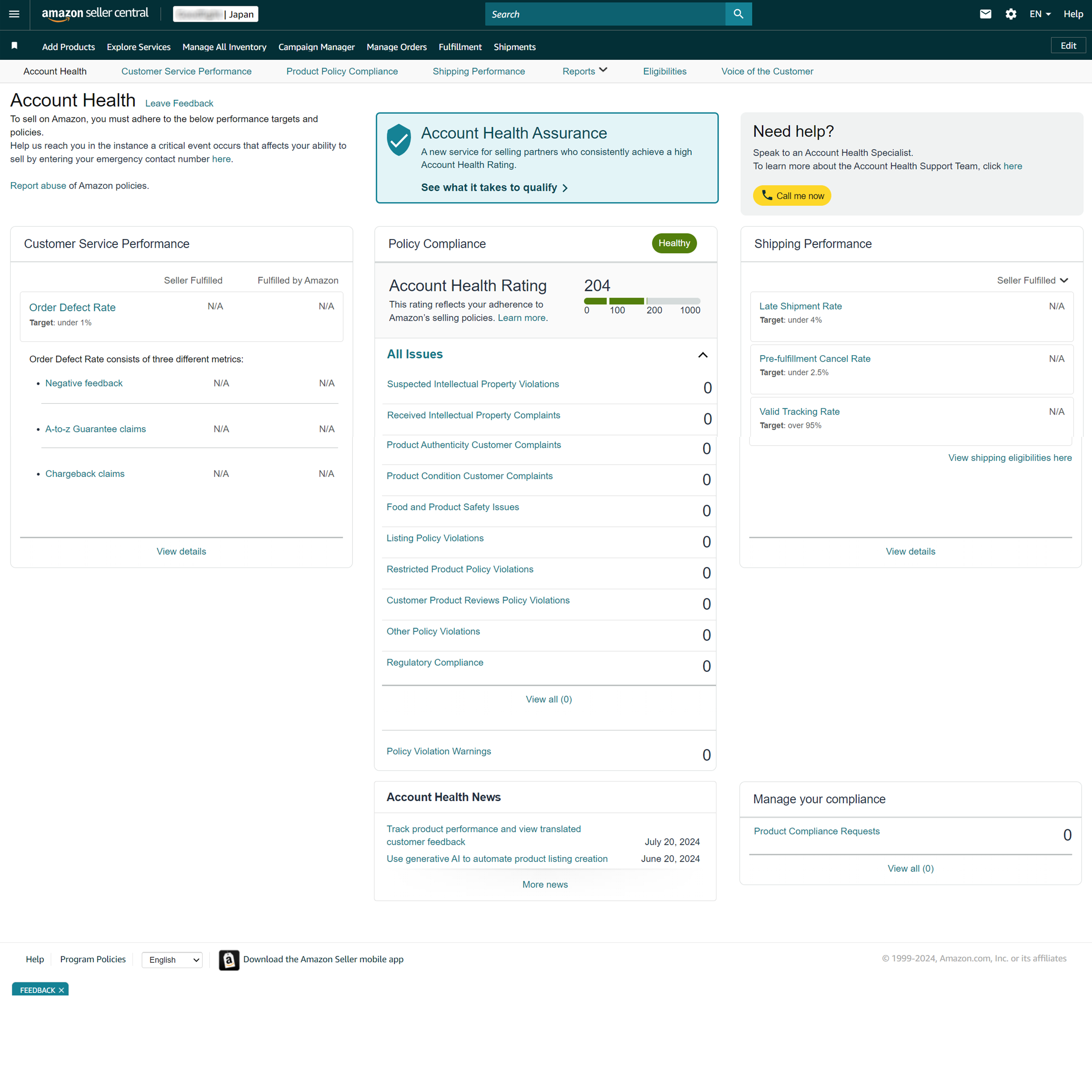The image size is (1092, 1092).
Task: Click Leave Feedback link
Action: [179, 104]
